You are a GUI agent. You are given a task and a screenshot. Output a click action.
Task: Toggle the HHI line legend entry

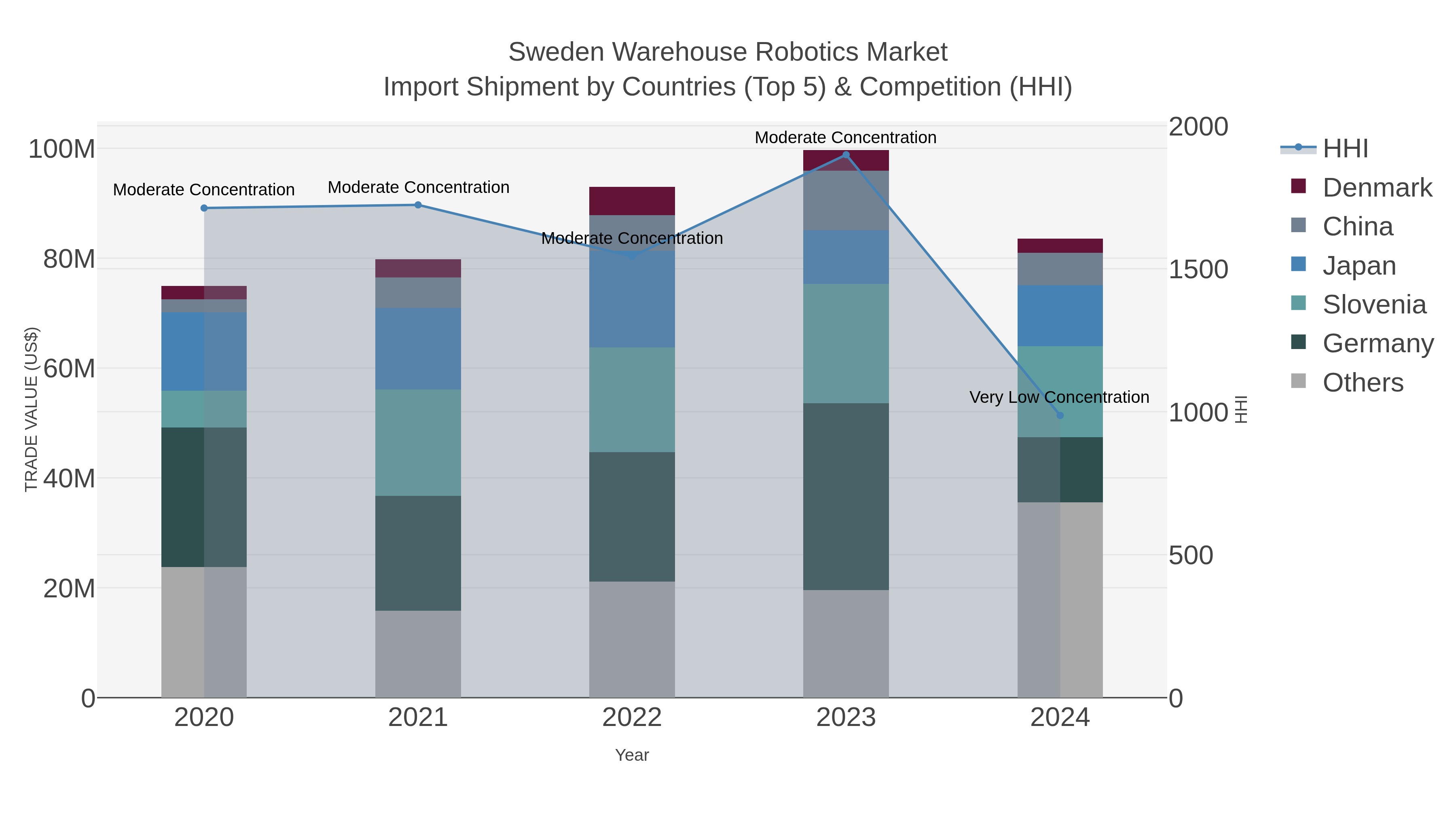[x=1324, y=149]
